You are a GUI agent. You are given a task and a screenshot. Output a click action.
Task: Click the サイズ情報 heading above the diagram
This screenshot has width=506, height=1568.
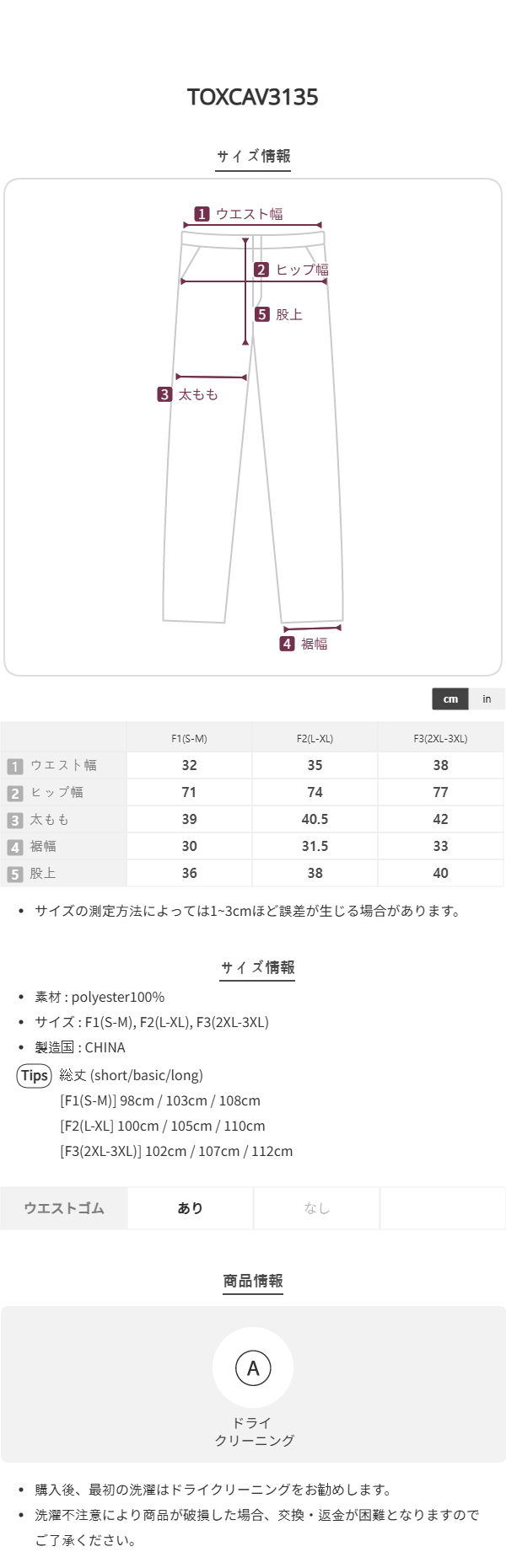[x=253, y=156]
